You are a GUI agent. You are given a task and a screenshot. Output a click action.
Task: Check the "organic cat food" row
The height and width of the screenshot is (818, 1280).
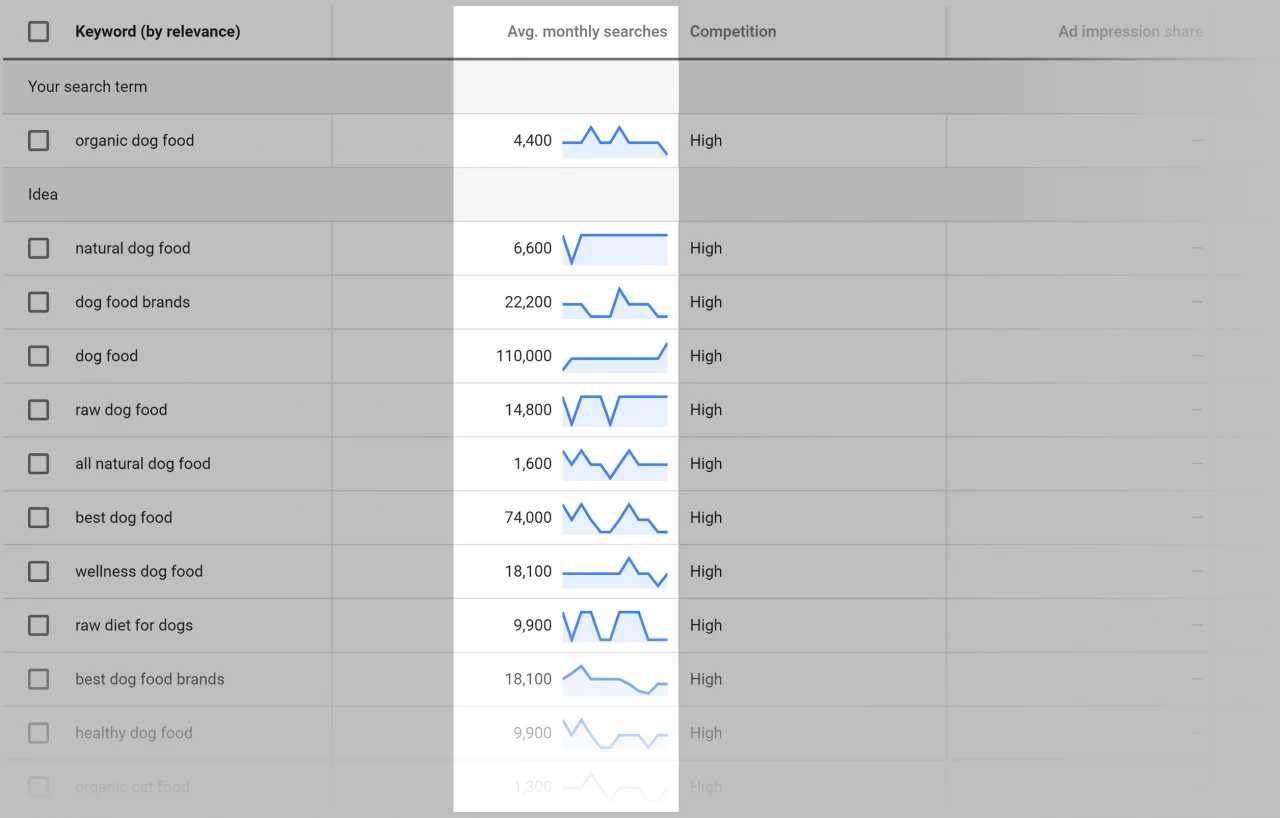[x=38, y=787]
